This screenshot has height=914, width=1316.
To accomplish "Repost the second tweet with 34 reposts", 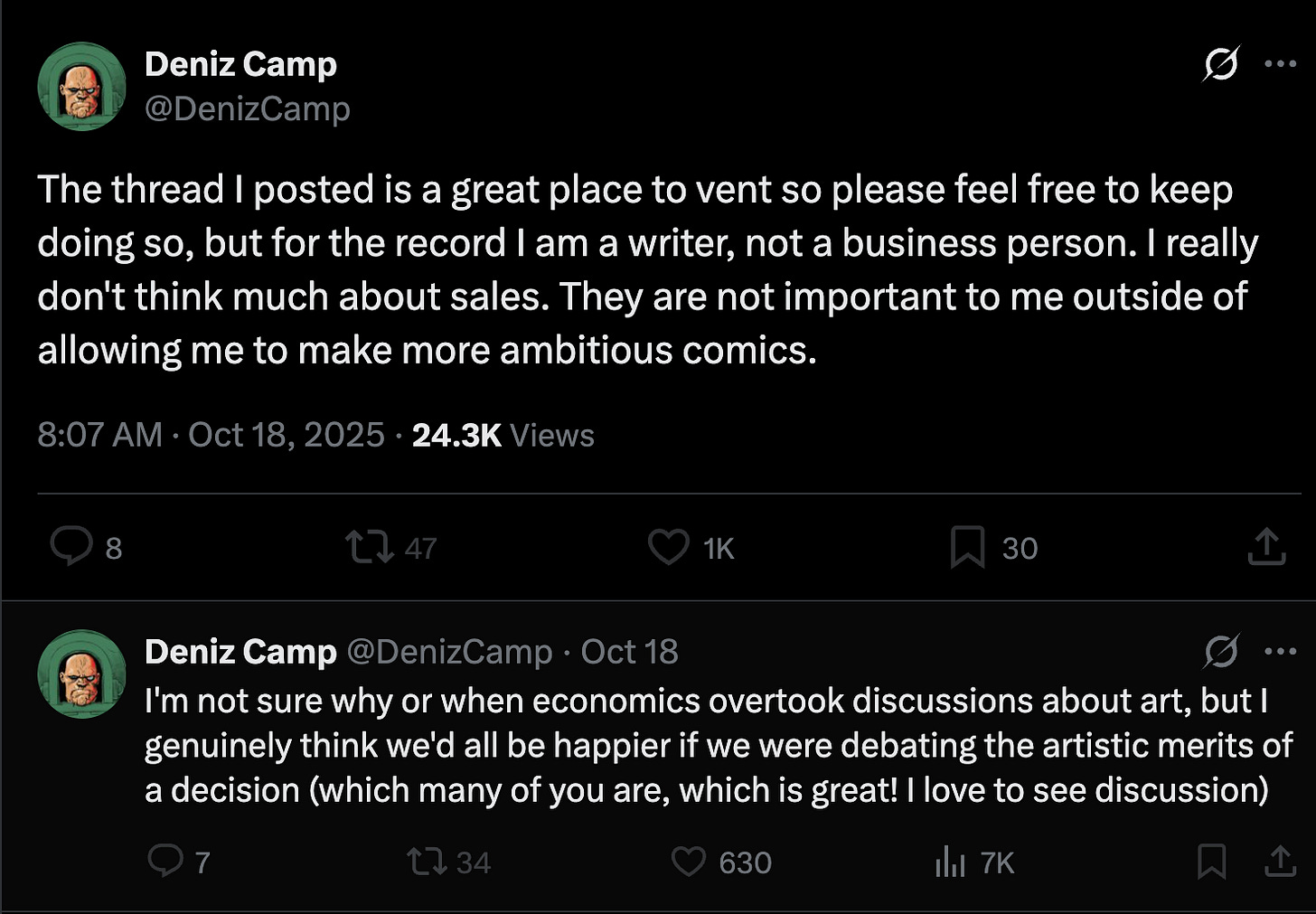I will [x=427, y=861].
